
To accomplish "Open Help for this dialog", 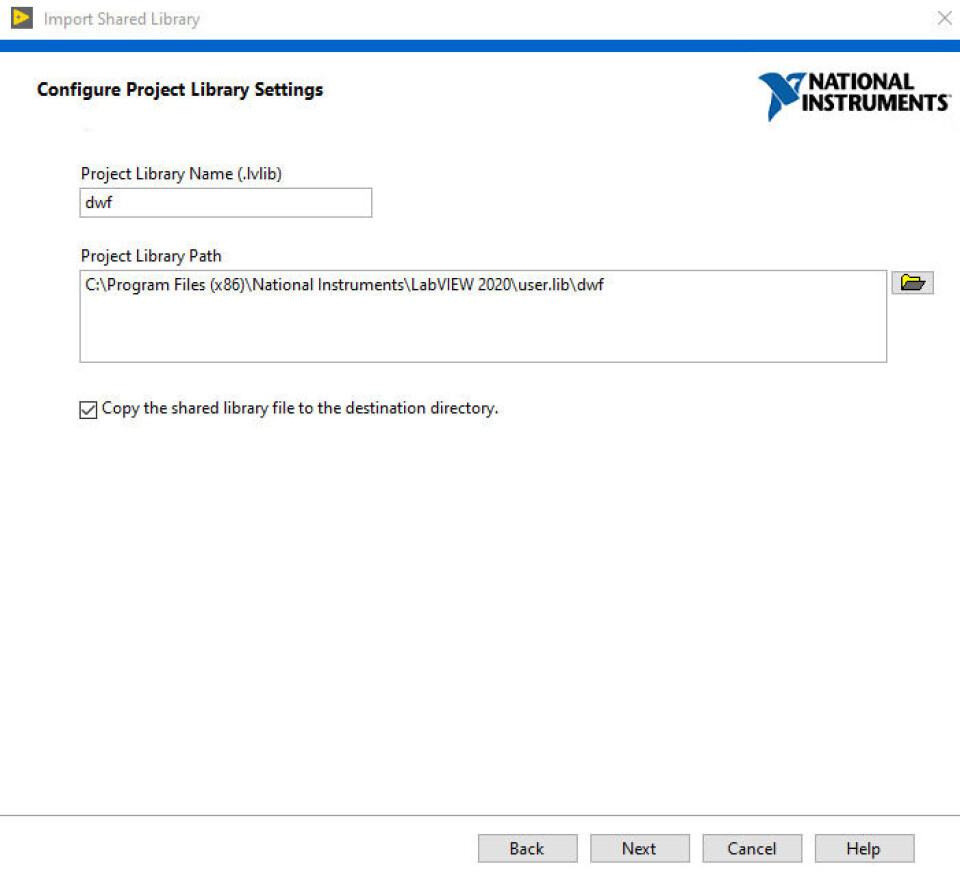I will (864, 848).
